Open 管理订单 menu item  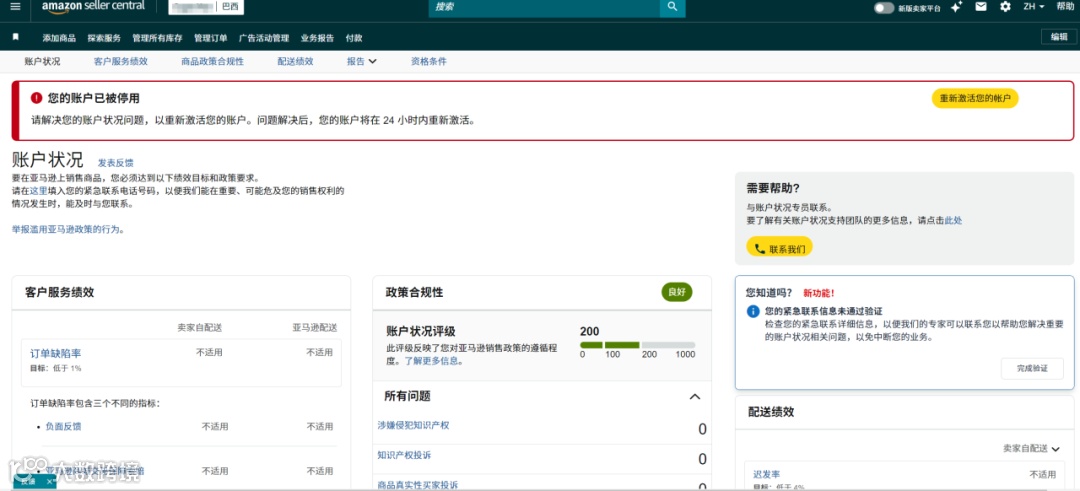click(211, 38)
